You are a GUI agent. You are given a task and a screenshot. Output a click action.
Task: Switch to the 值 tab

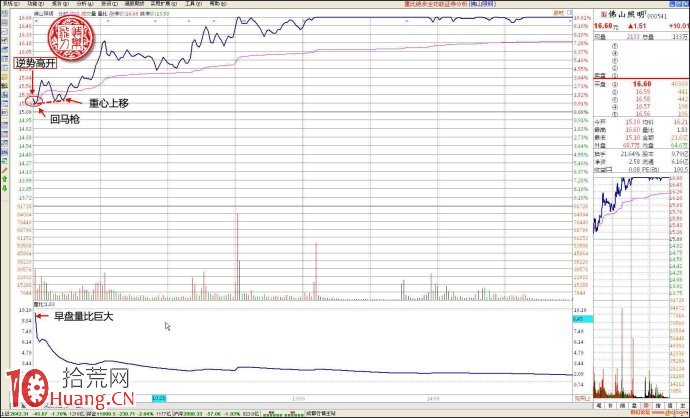click(x=671, y=406)
